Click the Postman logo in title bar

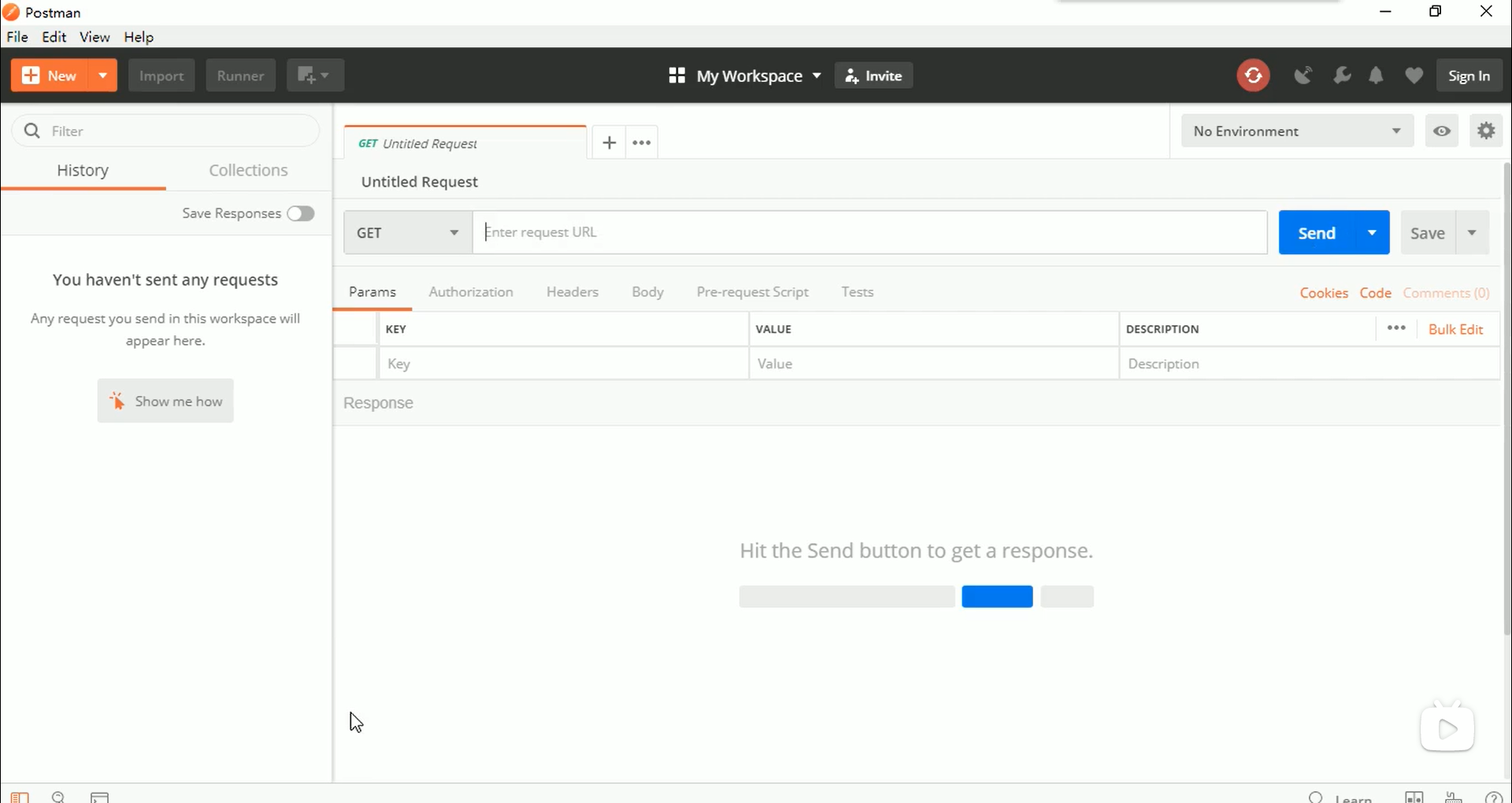[11, 13]
